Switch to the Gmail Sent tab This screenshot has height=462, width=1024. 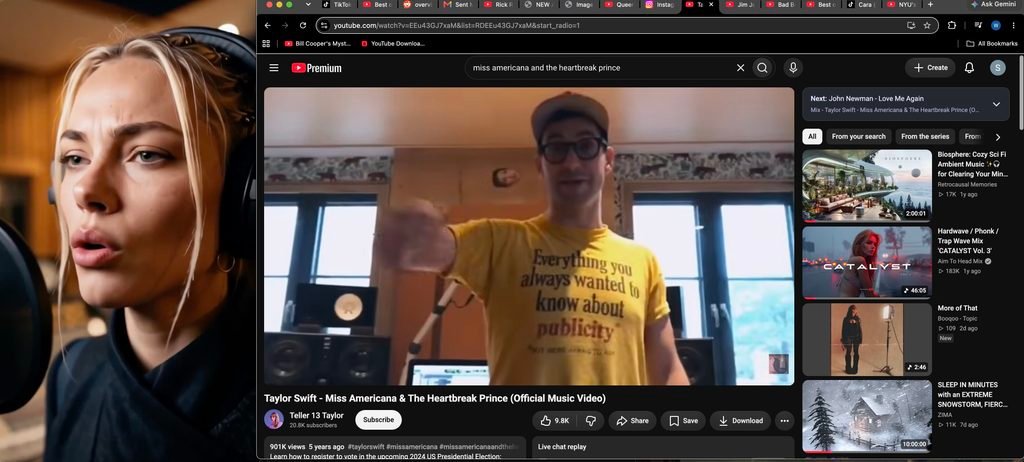tap(458, 5)
